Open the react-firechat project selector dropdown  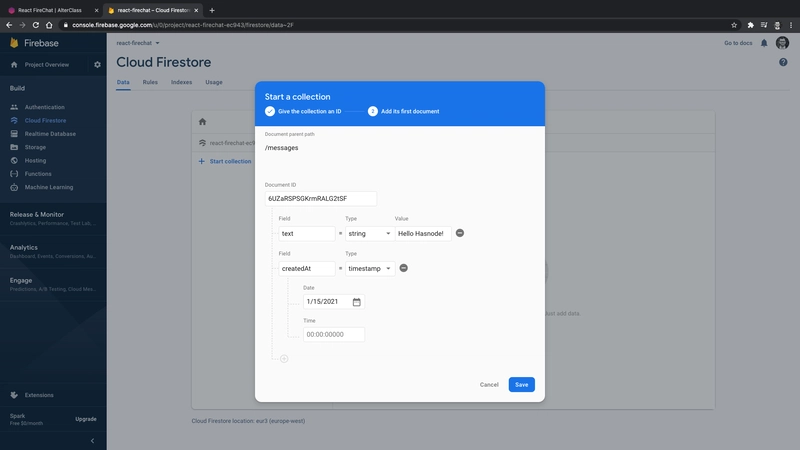tap(138, 43)
